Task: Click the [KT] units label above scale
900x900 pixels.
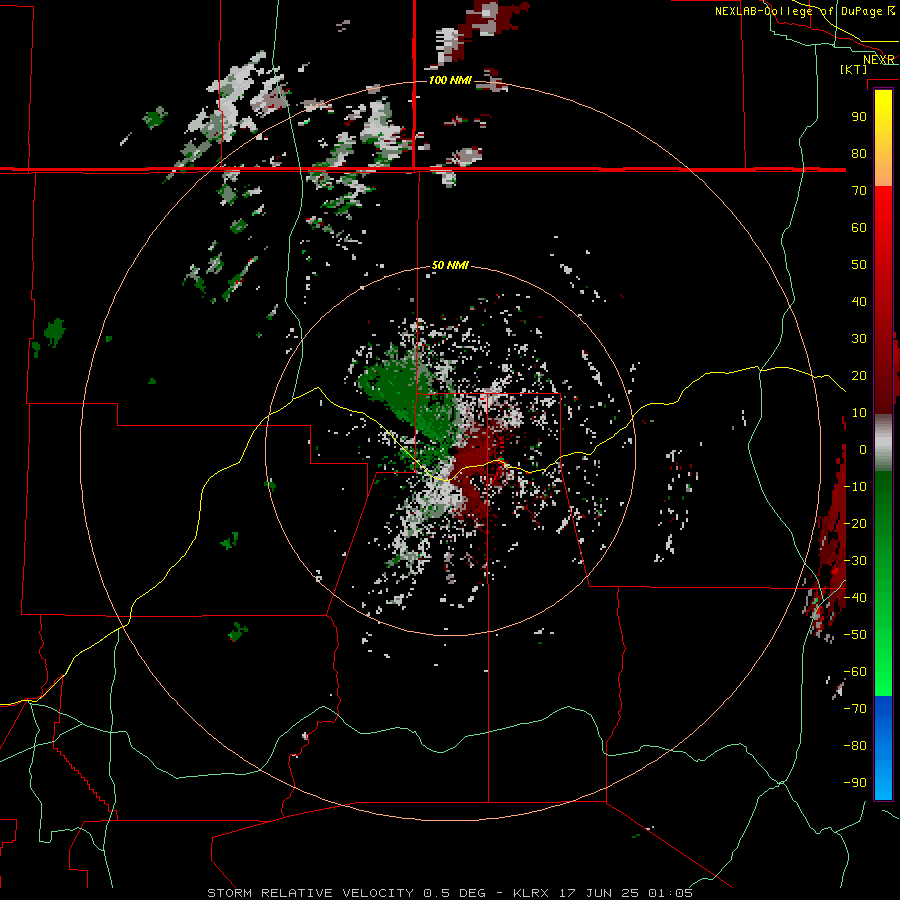Action: pos(854,69)
